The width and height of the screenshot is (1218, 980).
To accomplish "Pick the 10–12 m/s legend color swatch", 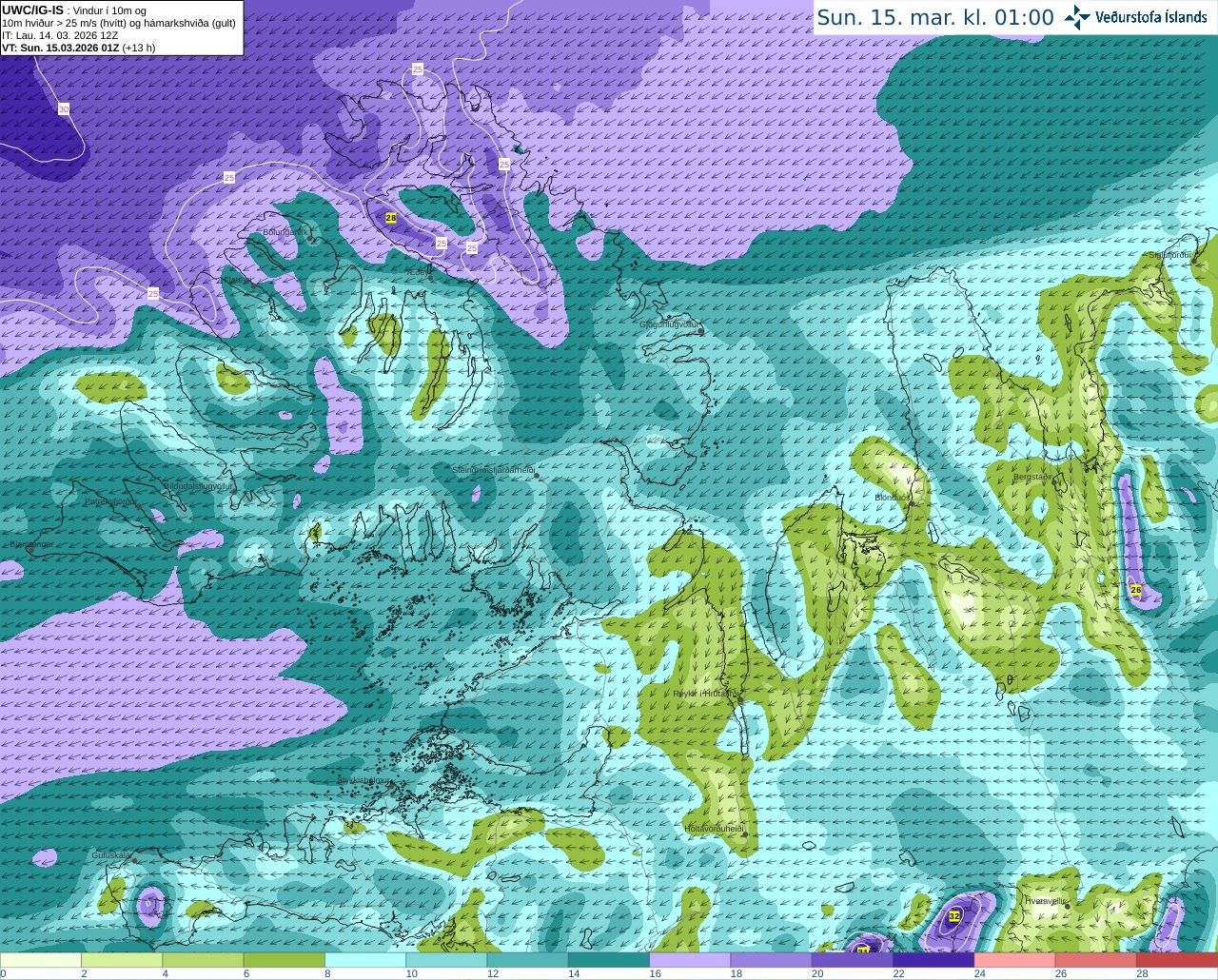I will (446, 960).
